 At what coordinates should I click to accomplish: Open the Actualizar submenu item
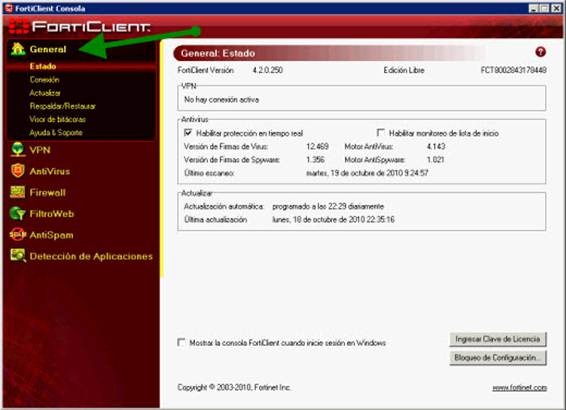tap(45, 93)
